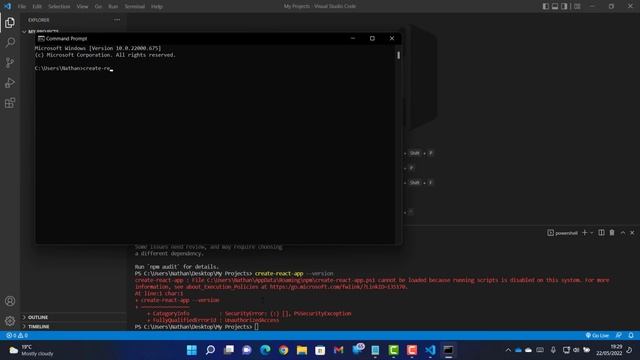Expand the TIMELINE section
This screenshot has width=640, height=360.
point(73,327)
